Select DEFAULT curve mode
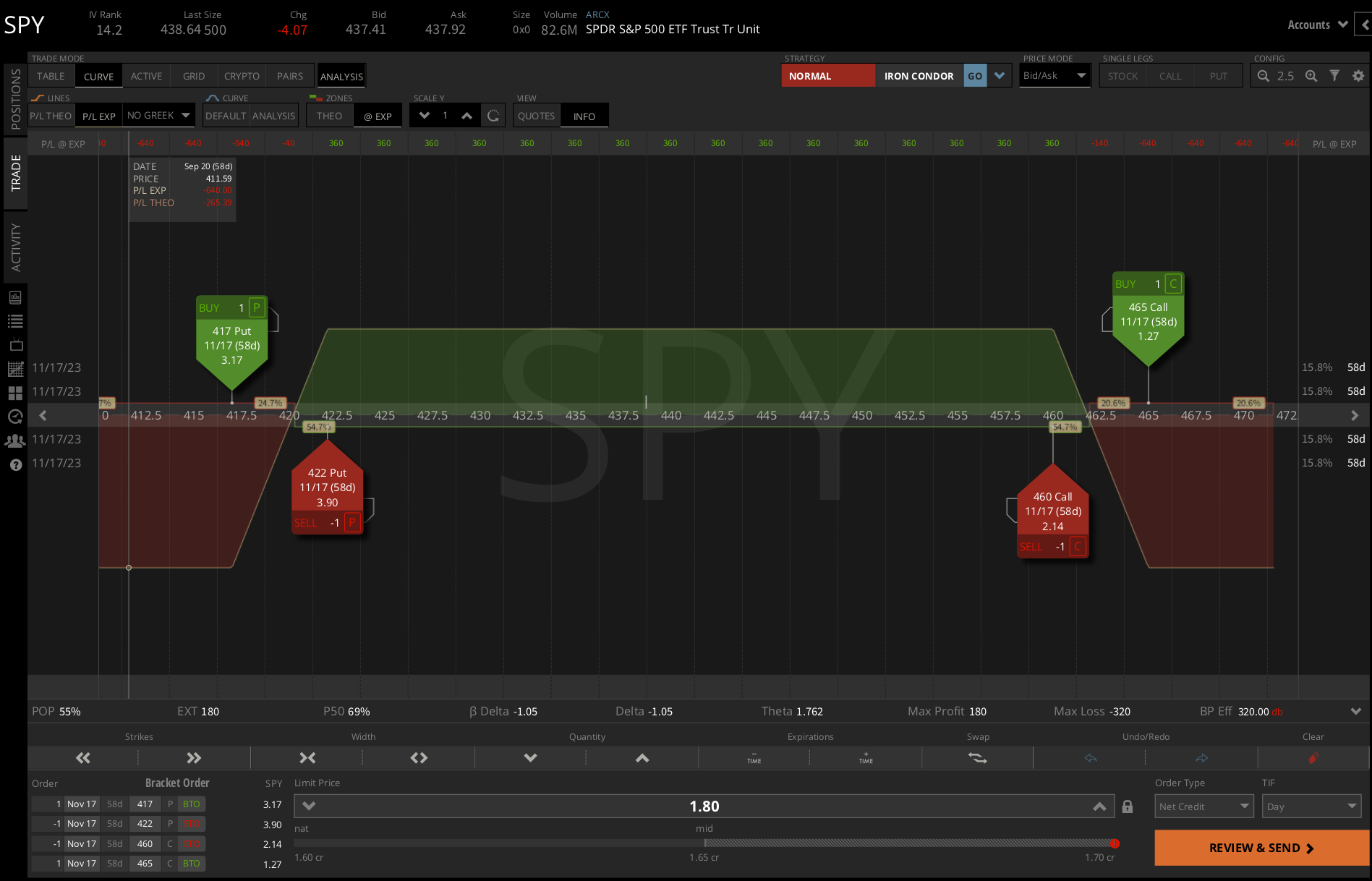Image resolution: width=1372 pixels, height=881 pixels. [x=226, y=116]
